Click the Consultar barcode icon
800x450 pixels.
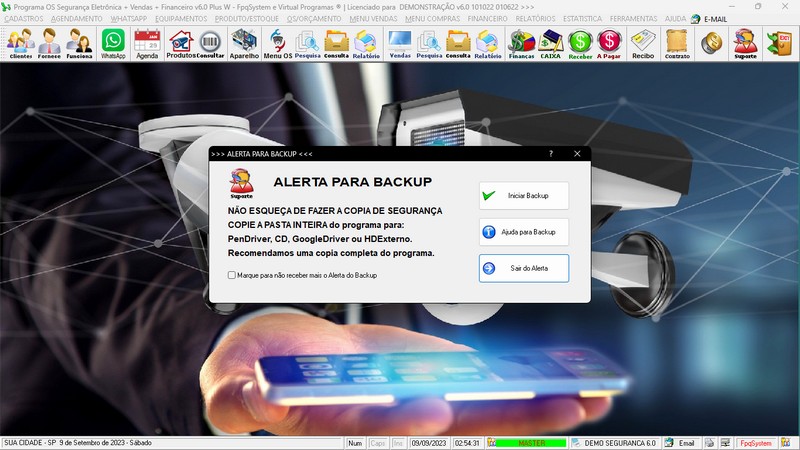click(x=210, y=43)
